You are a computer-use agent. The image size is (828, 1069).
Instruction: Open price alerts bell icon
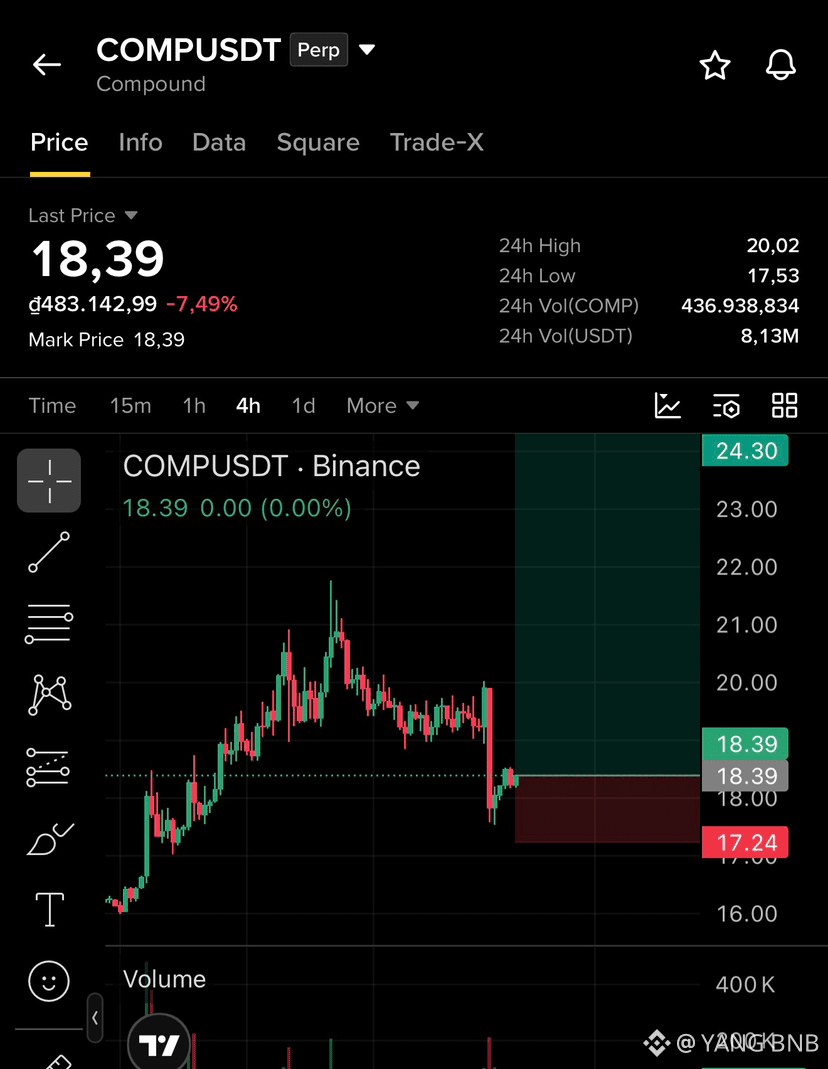point(780,65)
